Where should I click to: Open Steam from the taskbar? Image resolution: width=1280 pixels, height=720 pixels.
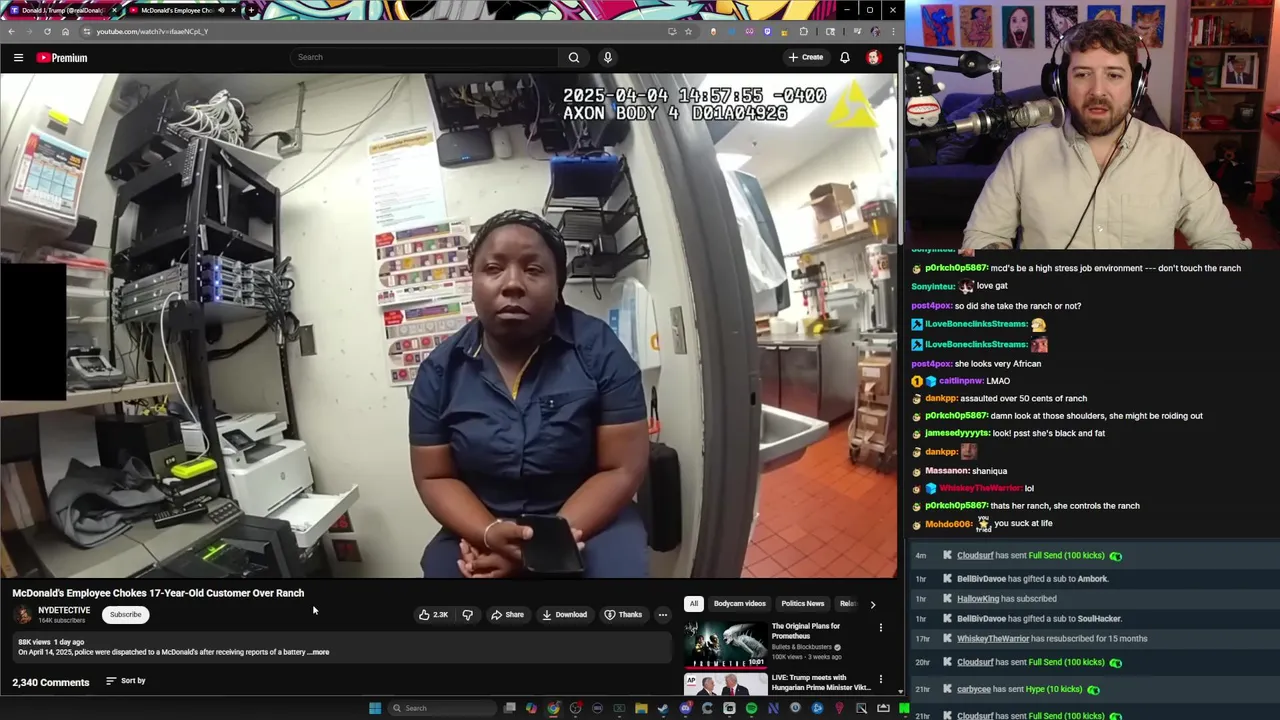coord(663,708)
